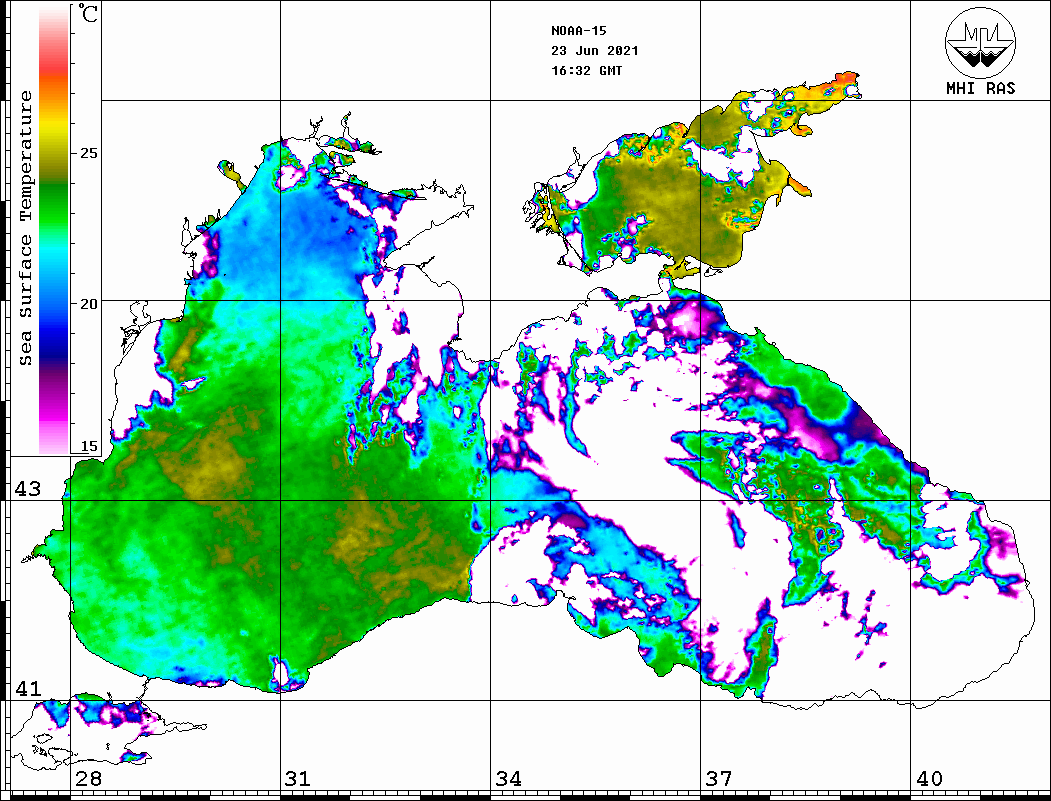Click the temperature color scale bar
Viewport: 1051px width, 801px height.
pos(54,231)
